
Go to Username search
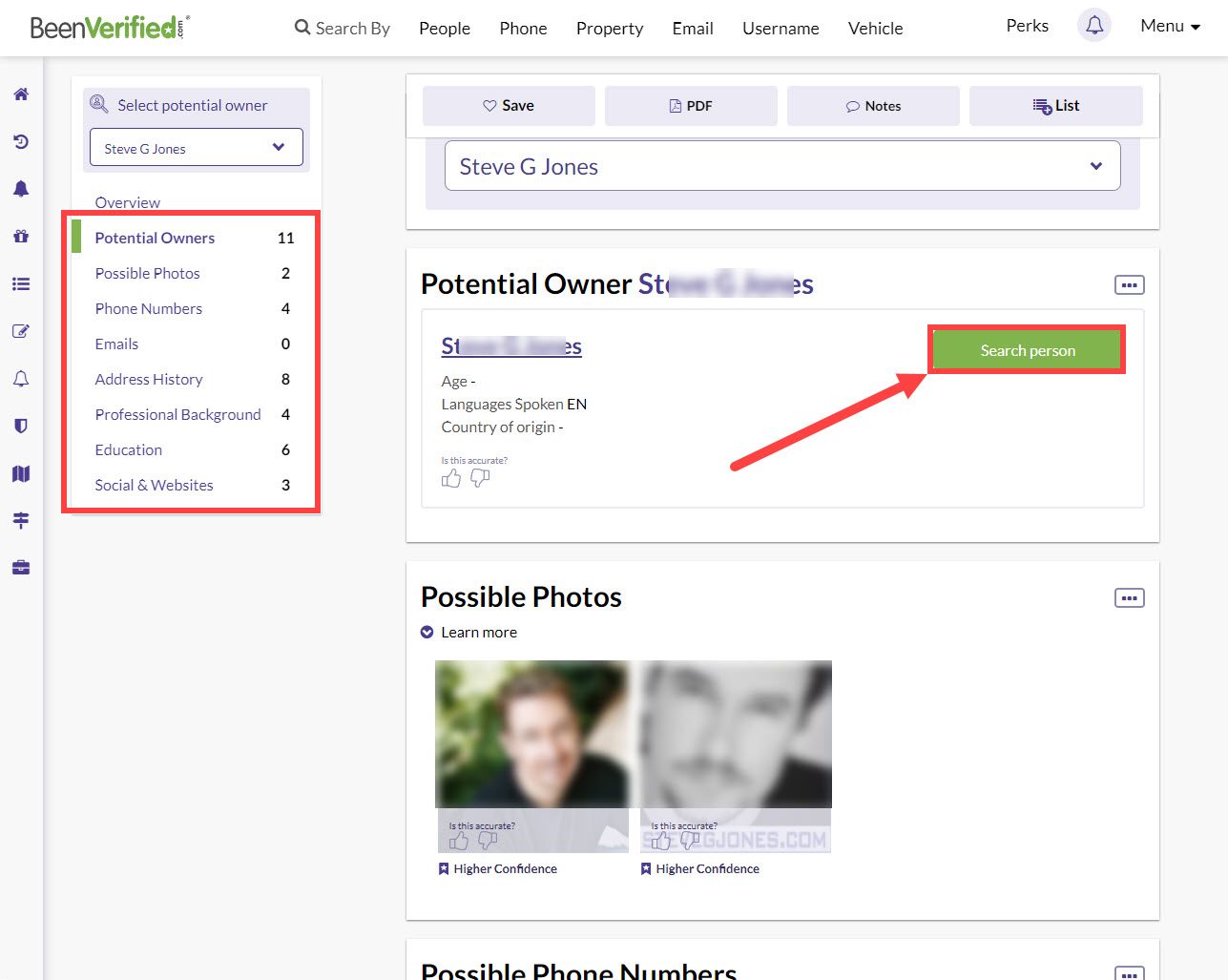(781, 28)
